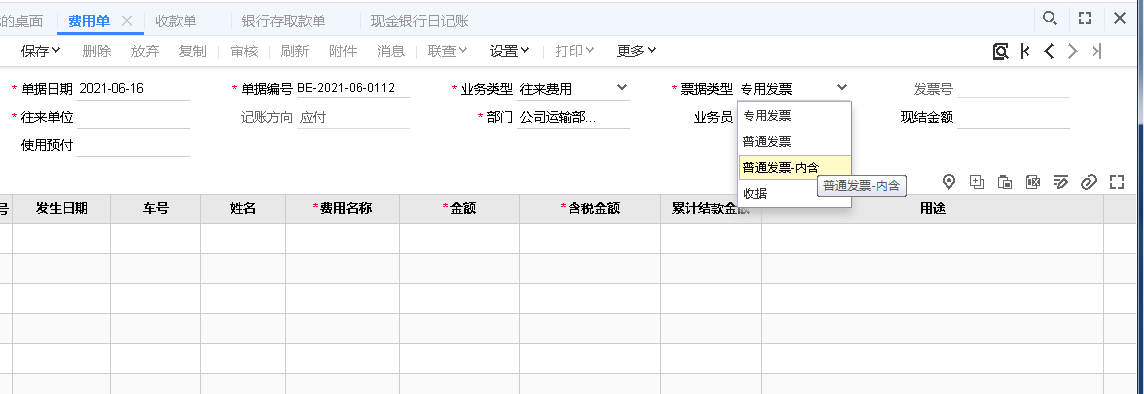The image size is (1144, 394).
Task: Select 专用发票 from the dropdown list
Action: click(x=795, y=115)
